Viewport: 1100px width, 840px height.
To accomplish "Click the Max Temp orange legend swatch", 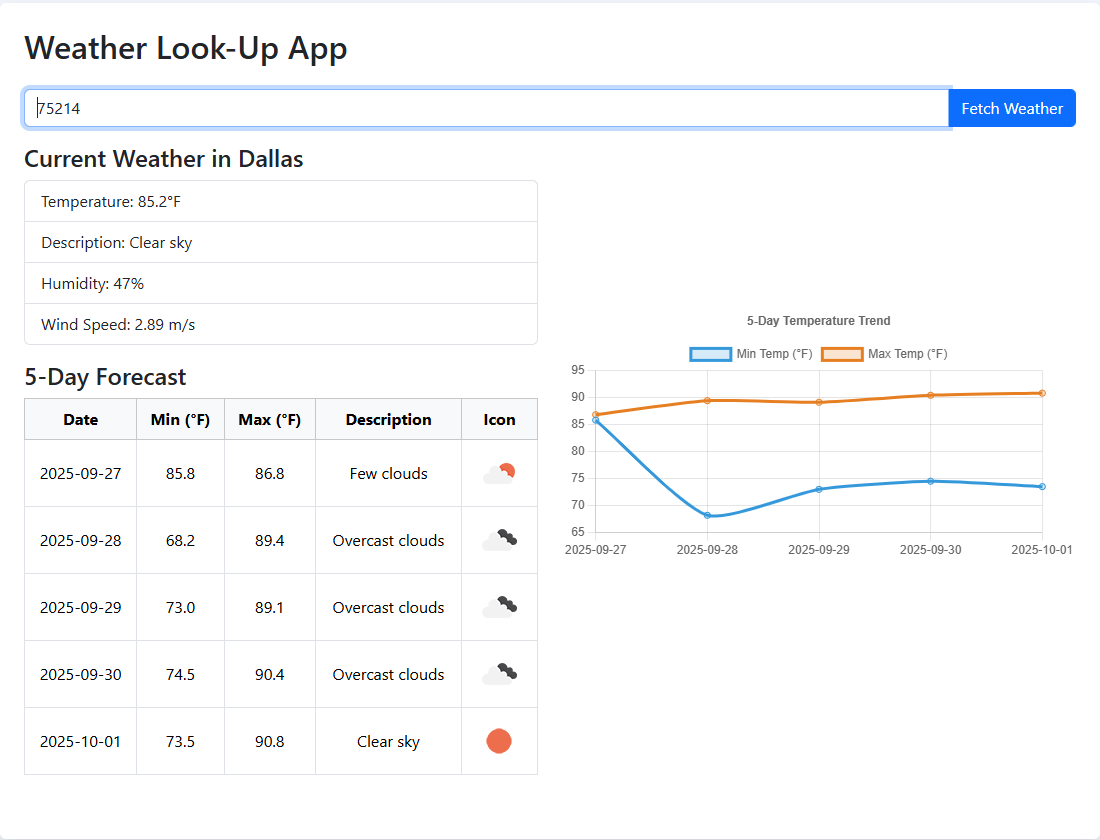I will point(842,354).
